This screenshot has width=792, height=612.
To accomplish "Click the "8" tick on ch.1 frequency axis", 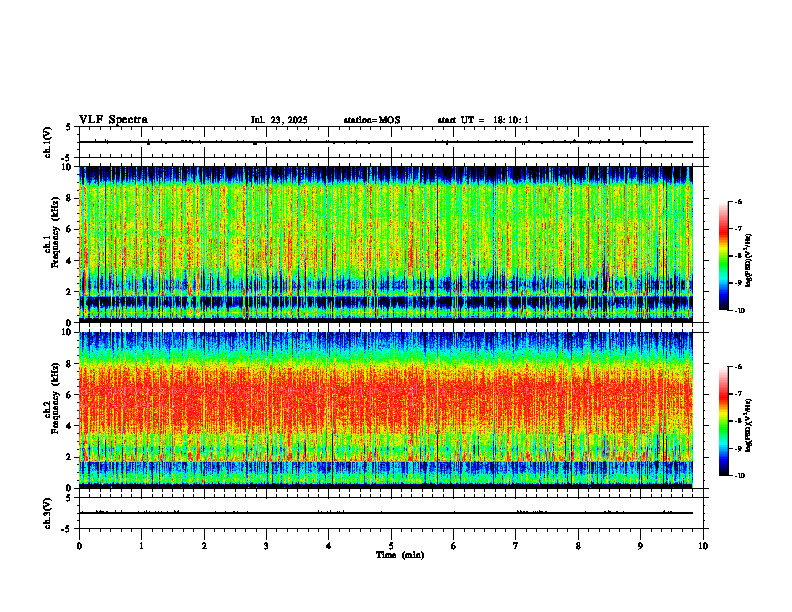I will (70, 198).
